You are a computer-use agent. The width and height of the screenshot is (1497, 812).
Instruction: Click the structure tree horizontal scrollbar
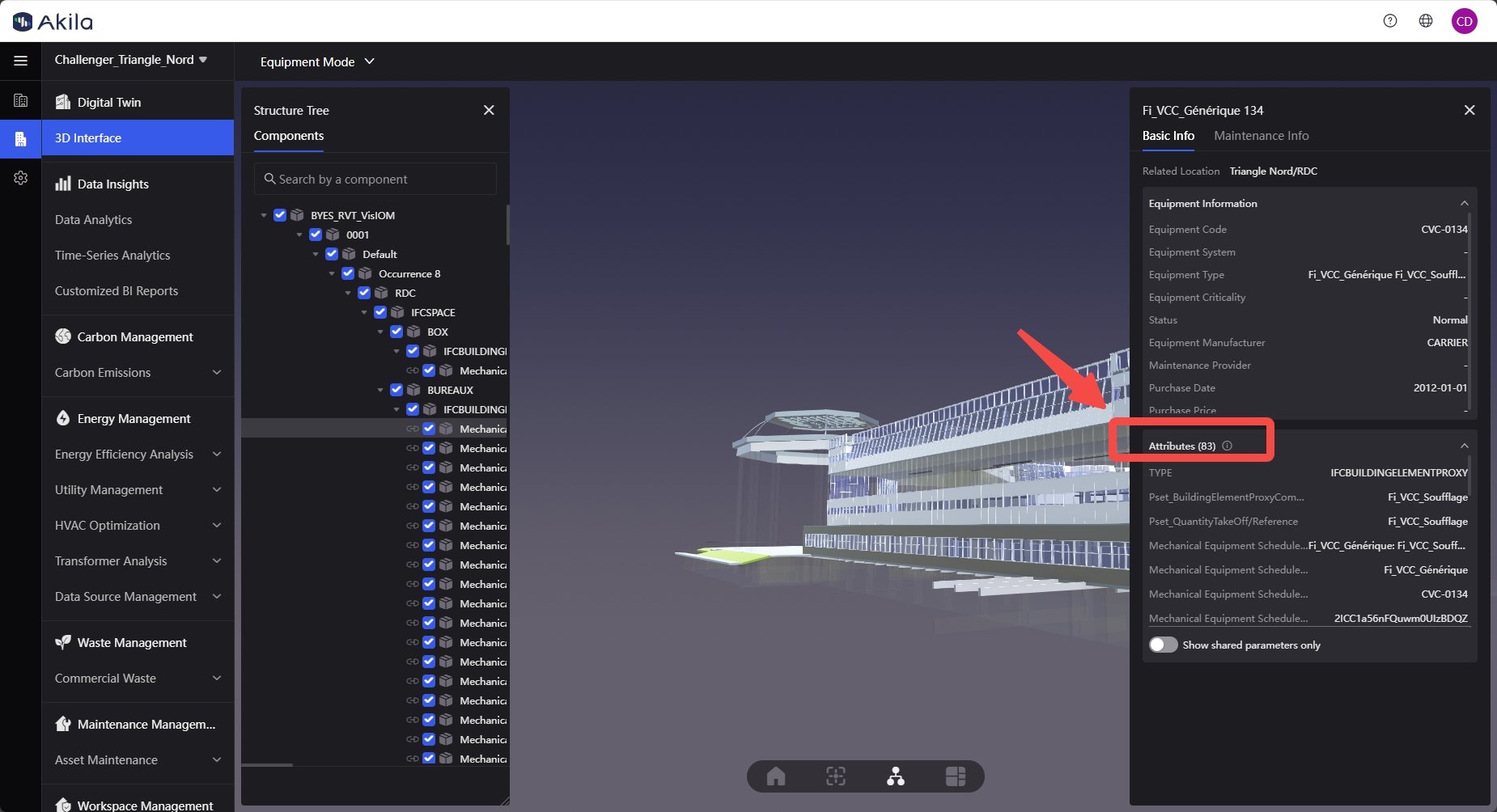[x=267, y=764]
